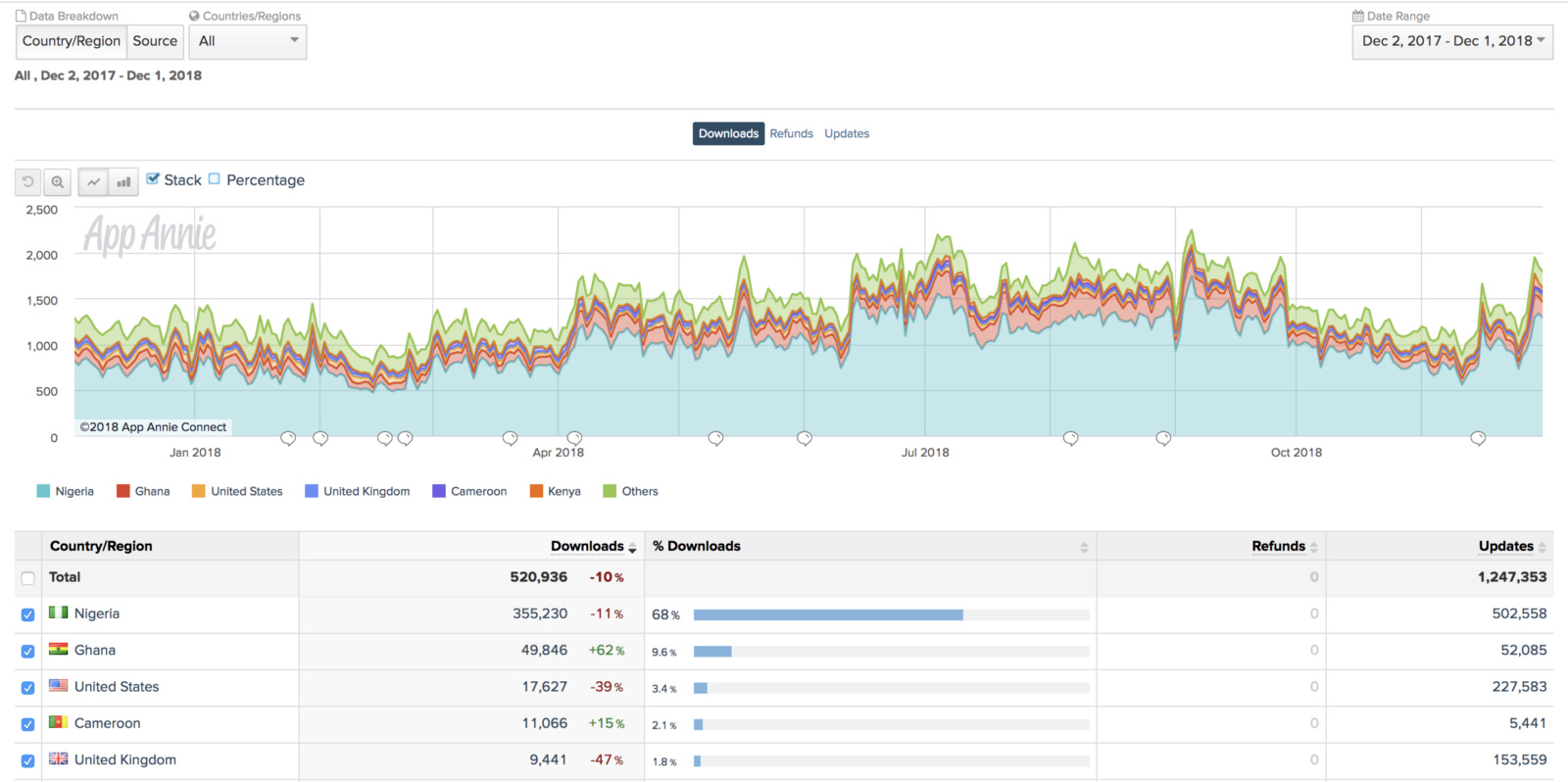Switch to line chart view icon
1568x782 pixels.
93,182
